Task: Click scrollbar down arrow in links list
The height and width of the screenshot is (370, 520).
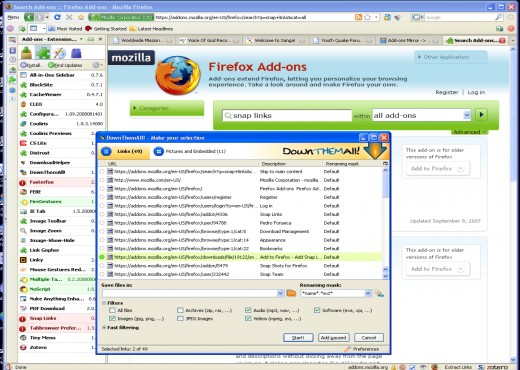Action: [x=386, y=276]
